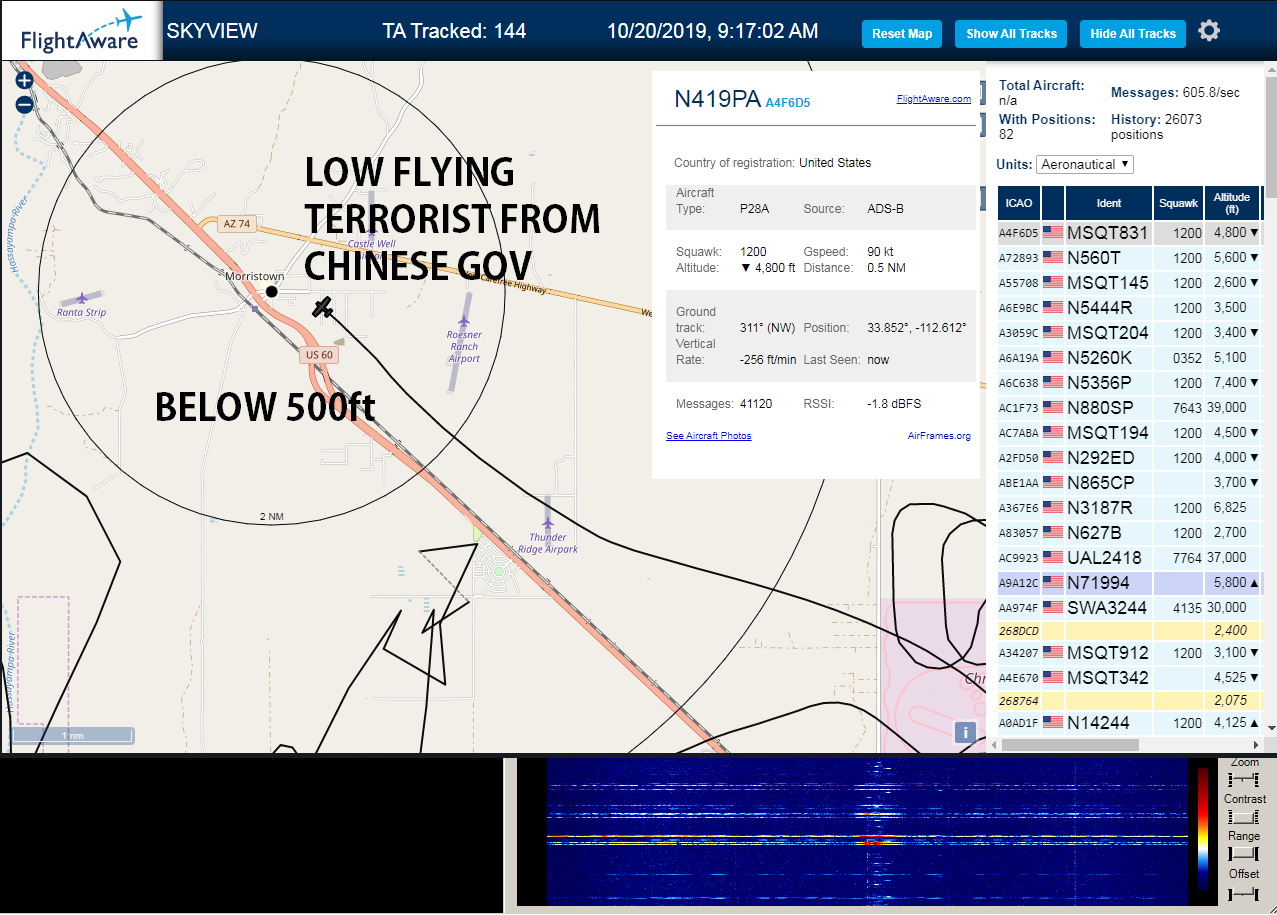Click the FlightAware logo

point(81,30)
